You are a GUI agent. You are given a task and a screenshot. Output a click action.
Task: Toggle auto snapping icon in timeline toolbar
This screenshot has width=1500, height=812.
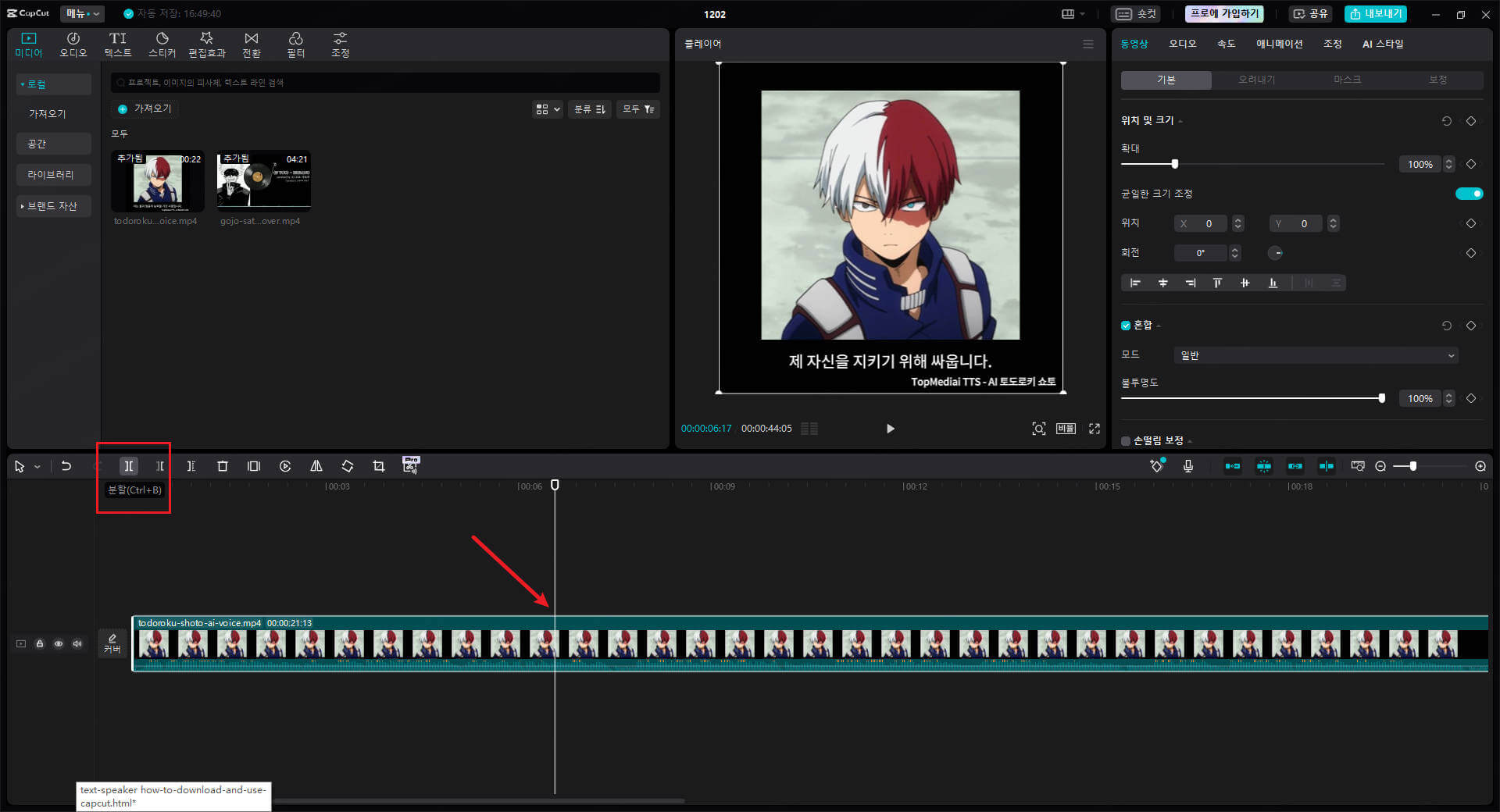point(1264,466)
